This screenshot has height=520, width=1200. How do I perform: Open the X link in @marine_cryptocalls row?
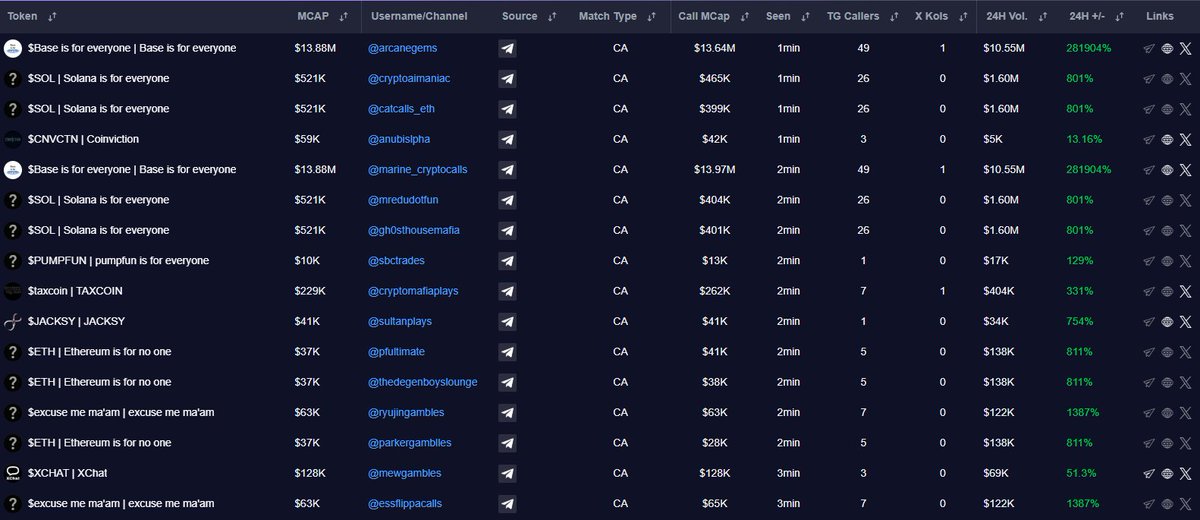click(x=1186, y=169)
